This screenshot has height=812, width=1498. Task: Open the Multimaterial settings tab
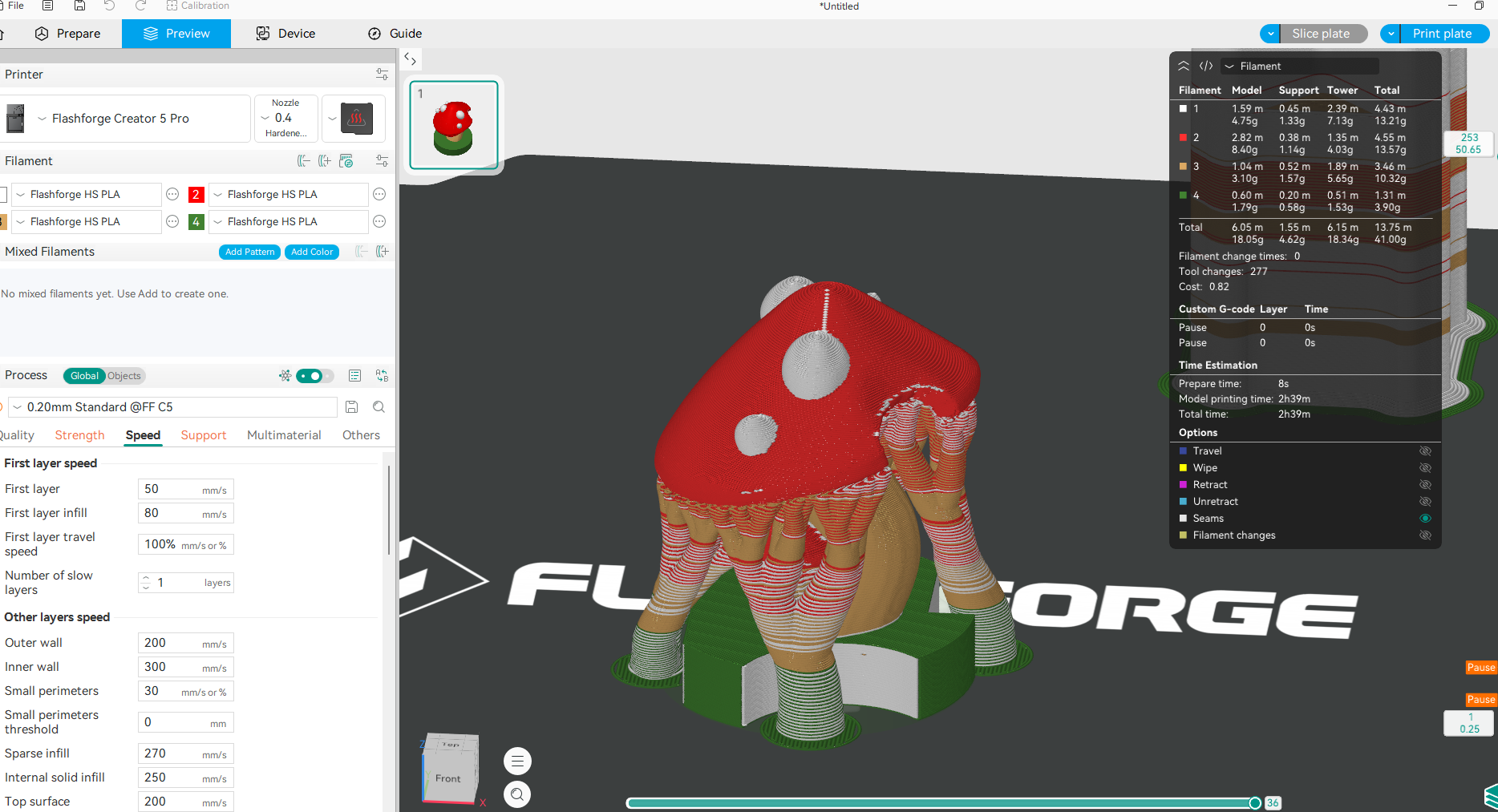pyautogui.click(x=284, y=435)
